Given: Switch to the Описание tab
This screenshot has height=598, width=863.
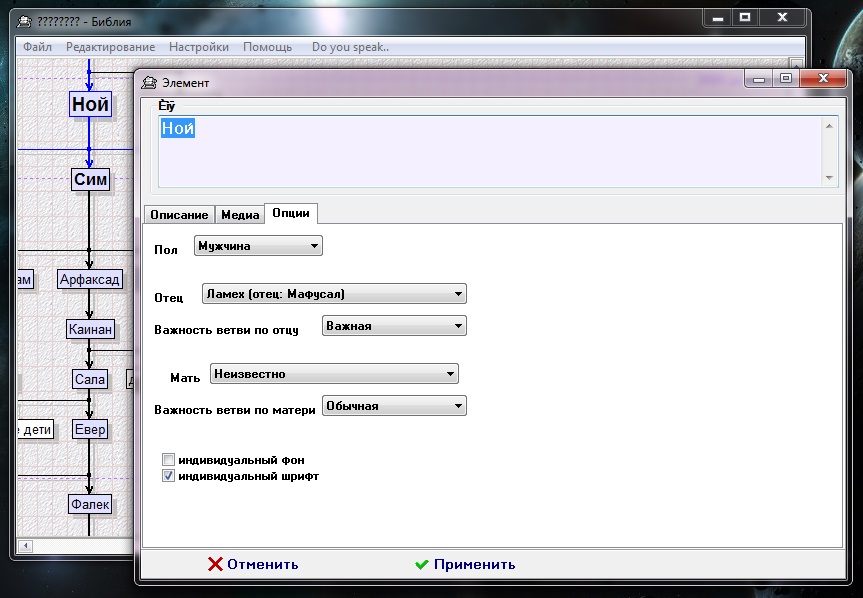Looking at the screenshot, I should pos(179,214).
